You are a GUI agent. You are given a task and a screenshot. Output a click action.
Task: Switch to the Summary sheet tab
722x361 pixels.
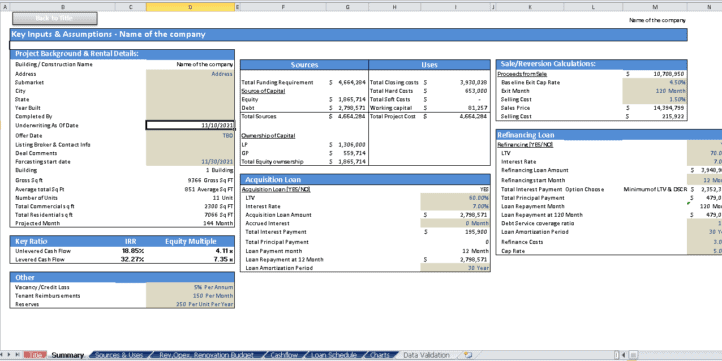[x=68, y=355]
